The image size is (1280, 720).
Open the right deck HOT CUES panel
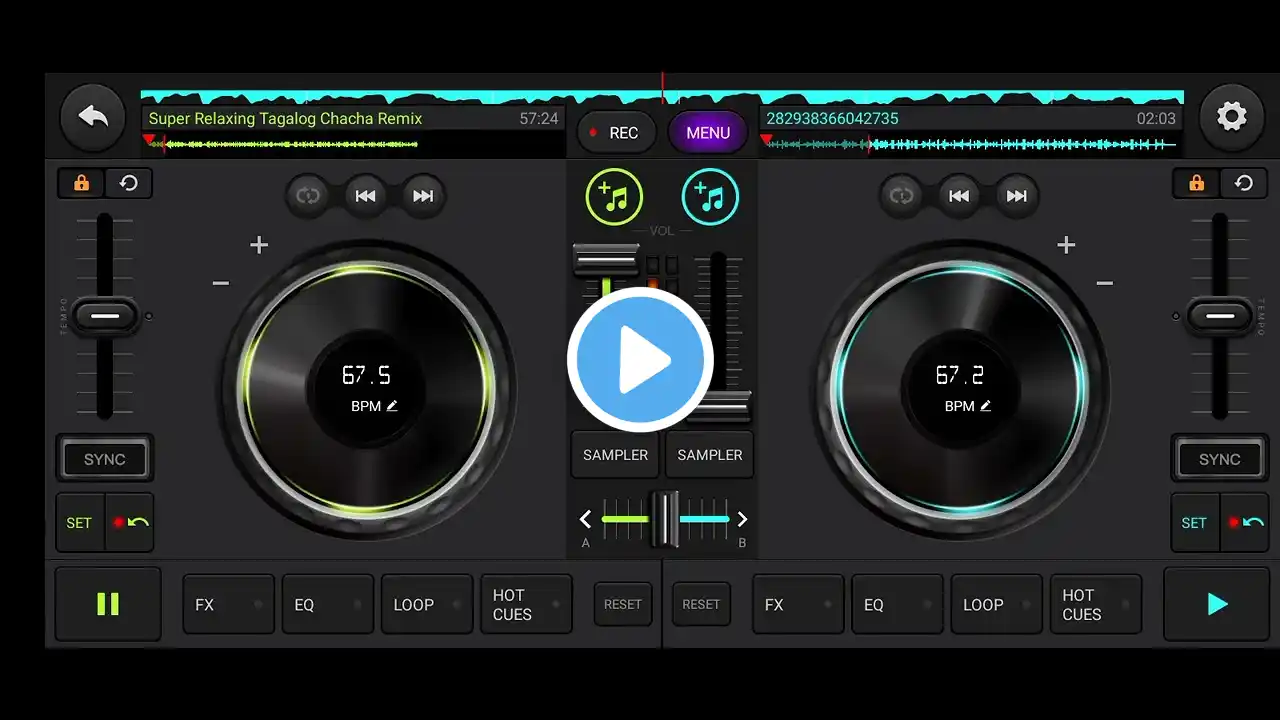(1096, 604)
